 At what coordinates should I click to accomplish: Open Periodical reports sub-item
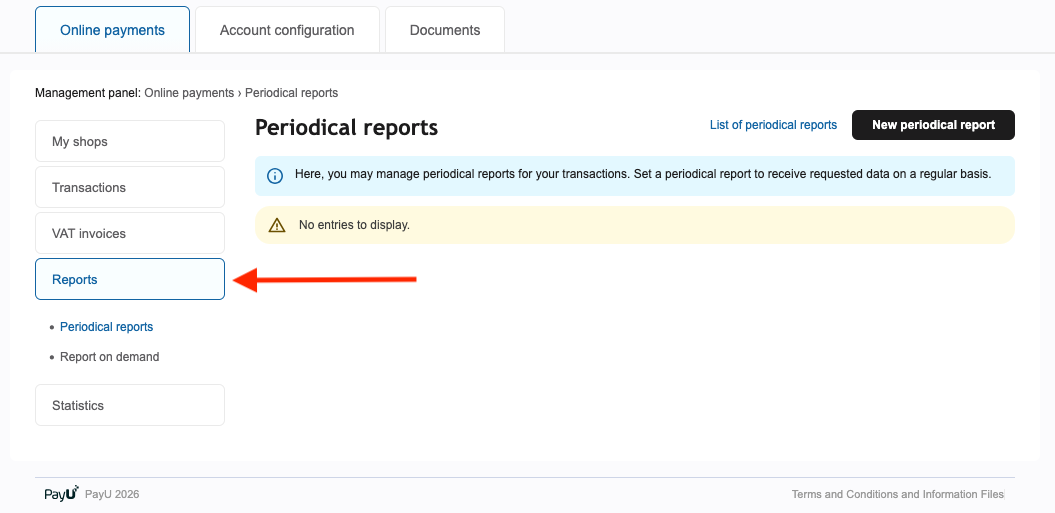106,327
